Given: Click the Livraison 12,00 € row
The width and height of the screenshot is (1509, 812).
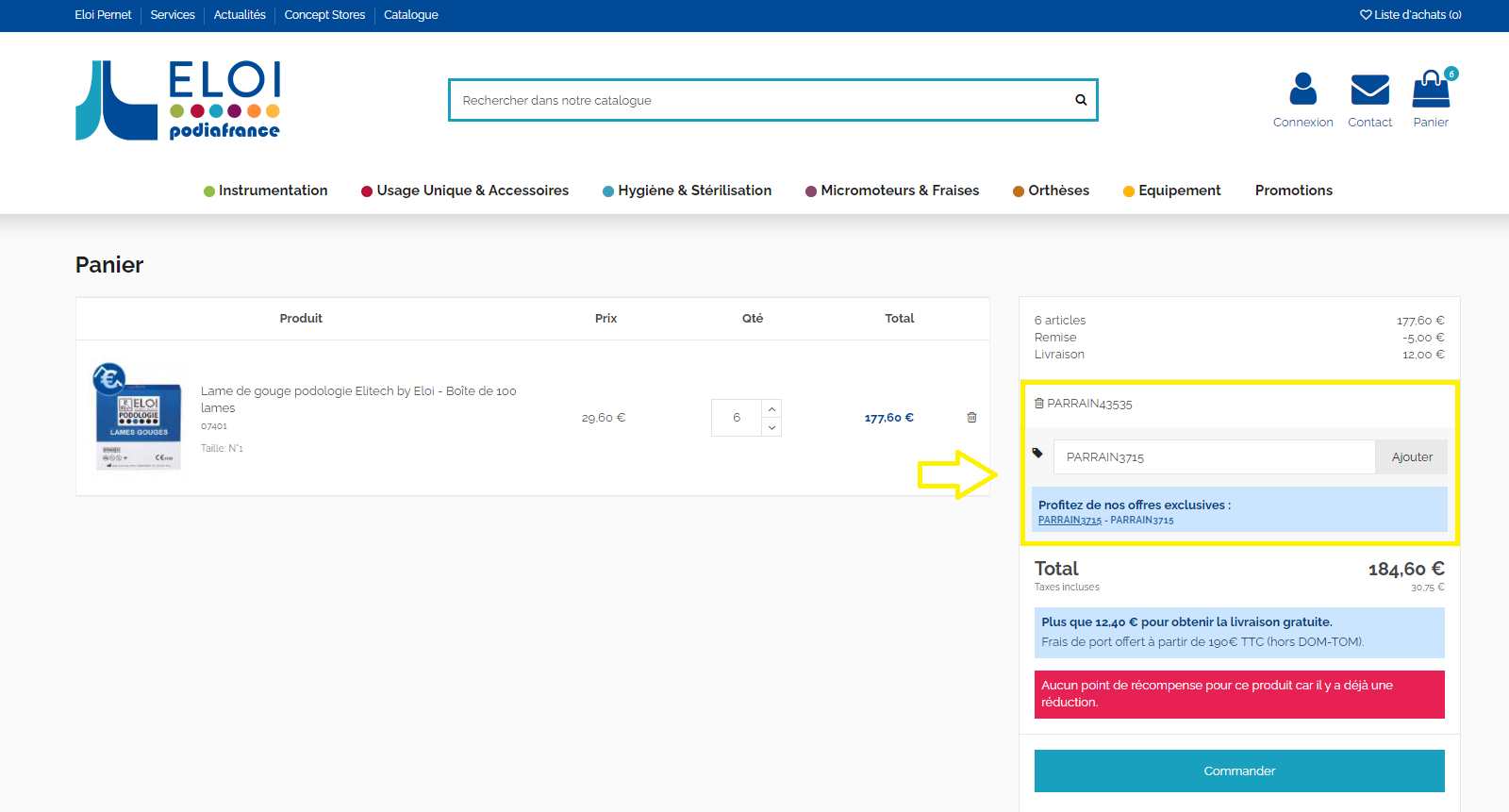Looking at the screenshot, I should point(1239,355).
